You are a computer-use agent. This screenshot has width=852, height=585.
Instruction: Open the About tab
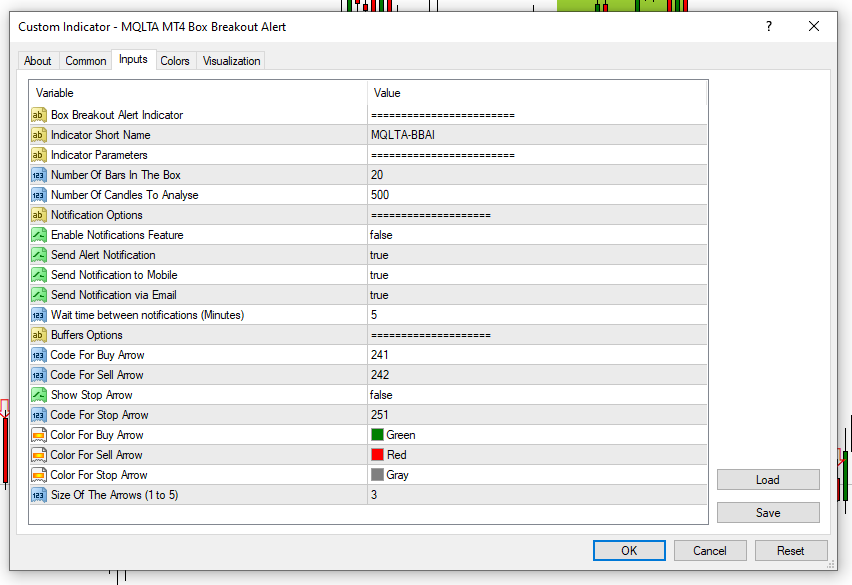pos(37,61)
